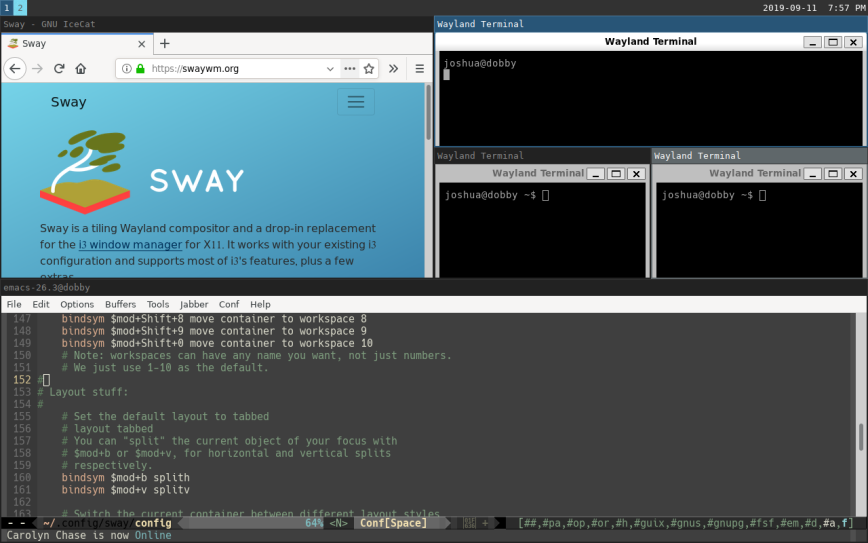The height and width of the screenshot is (543, 868).
Task: Click the green padlock security icon
Action: coord(141,69)
